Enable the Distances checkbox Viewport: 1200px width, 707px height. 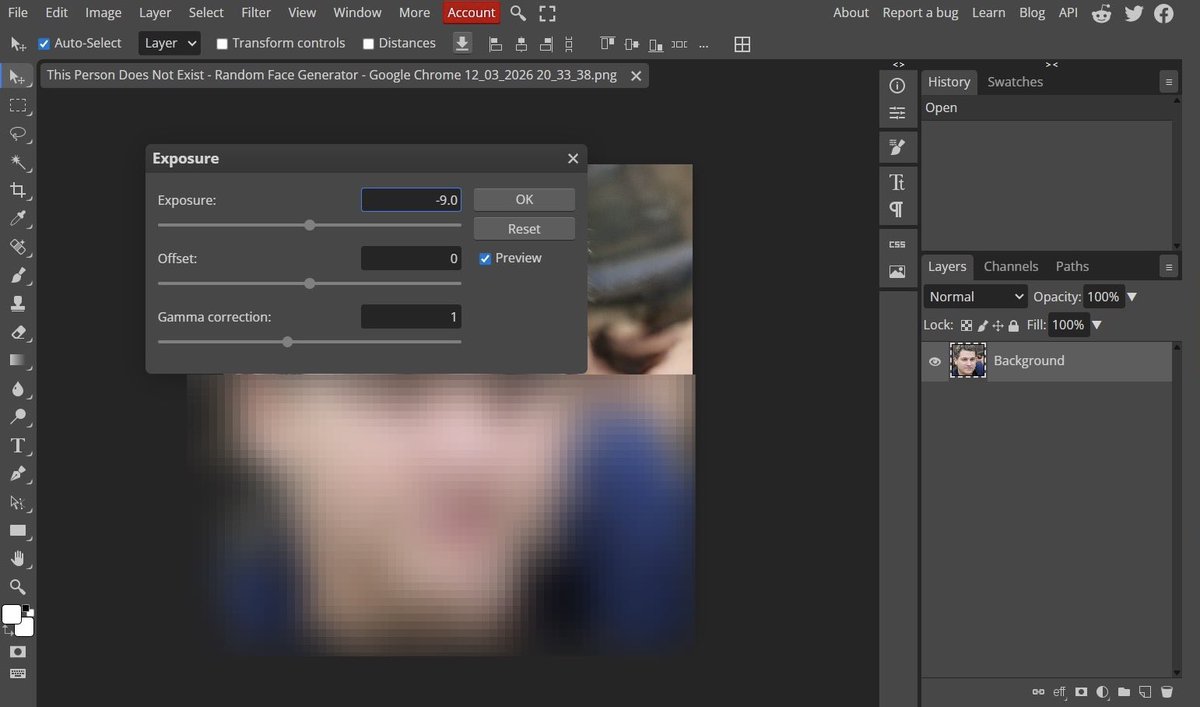[368, 44]
